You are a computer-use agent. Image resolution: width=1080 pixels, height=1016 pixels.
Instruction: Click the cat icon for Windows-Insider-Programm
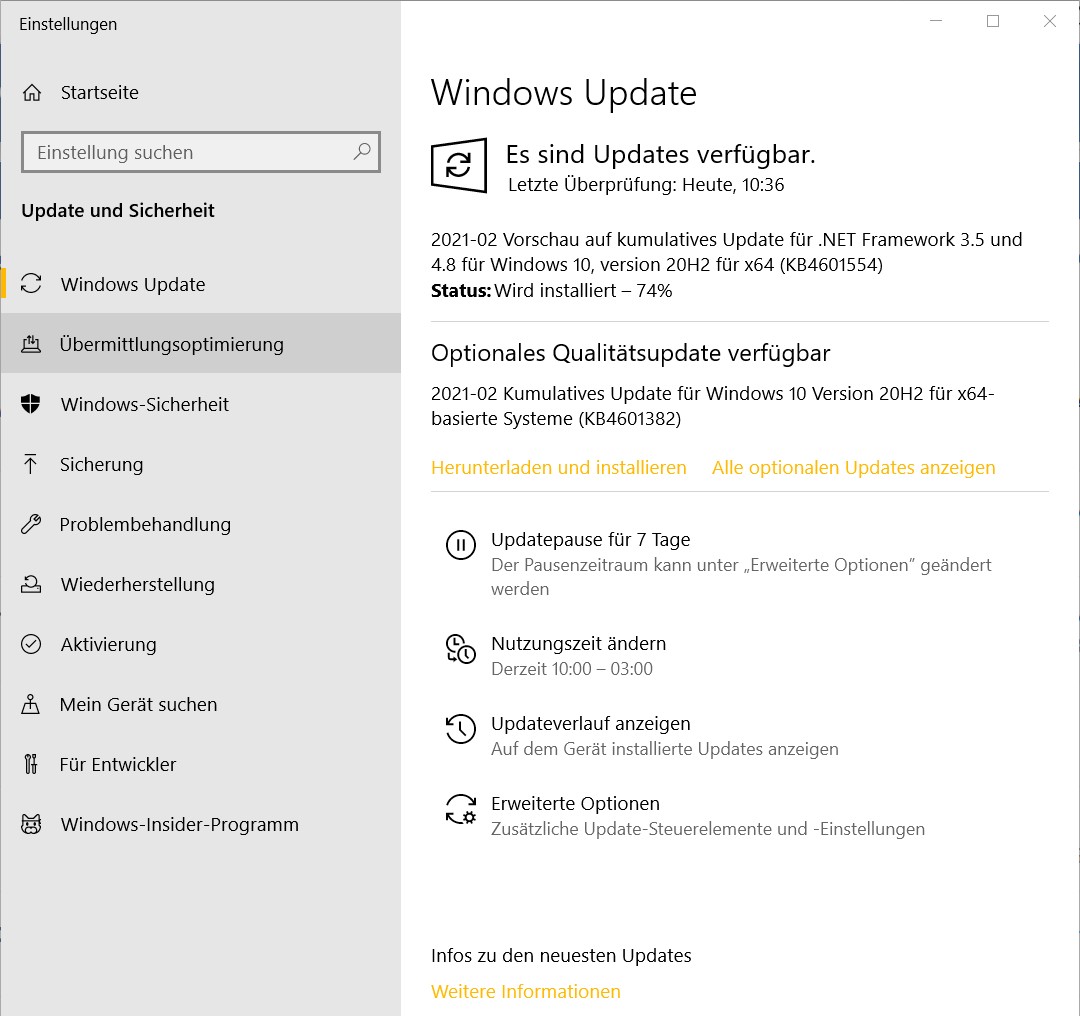31,824
